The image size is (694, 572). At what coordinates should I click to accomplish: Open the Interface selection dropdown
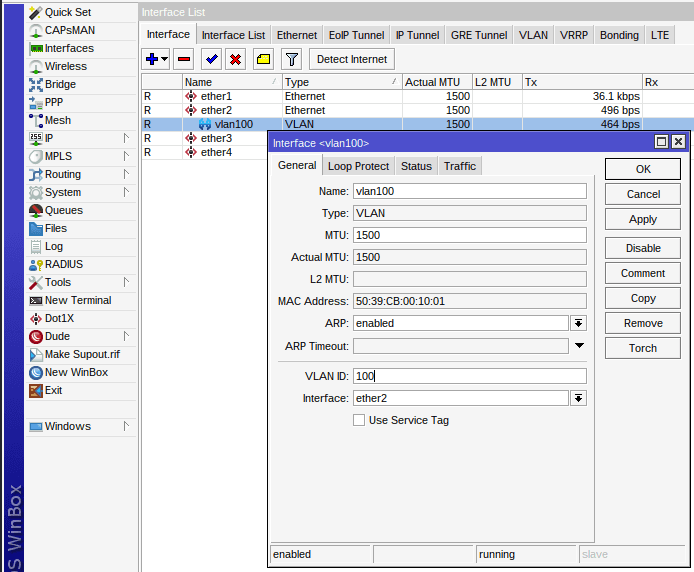[x=578, y=398]
